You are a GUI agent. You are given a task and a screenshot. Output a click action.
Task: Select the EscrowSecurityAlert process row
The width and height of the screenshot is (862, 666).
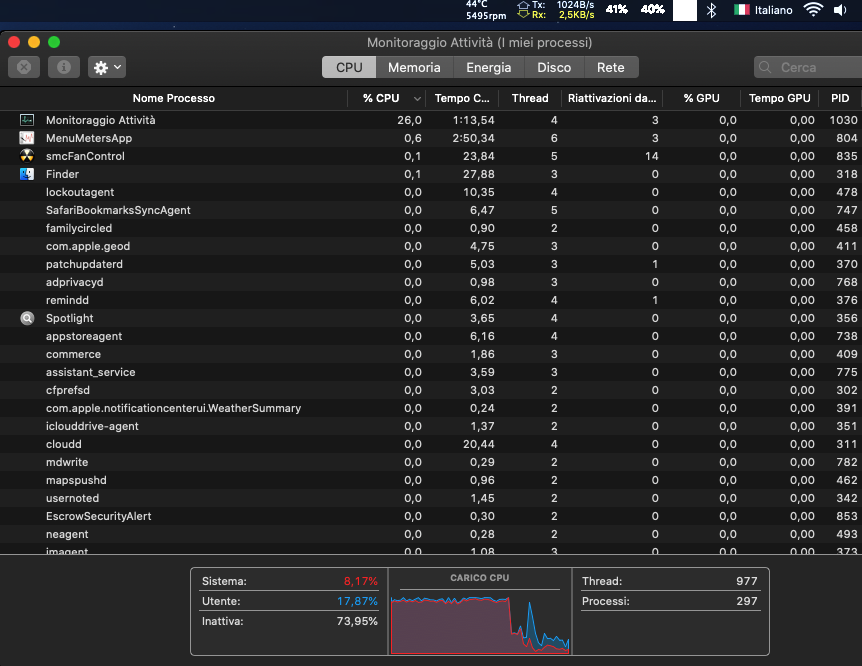pyautogui.click(x=431, y=516)
